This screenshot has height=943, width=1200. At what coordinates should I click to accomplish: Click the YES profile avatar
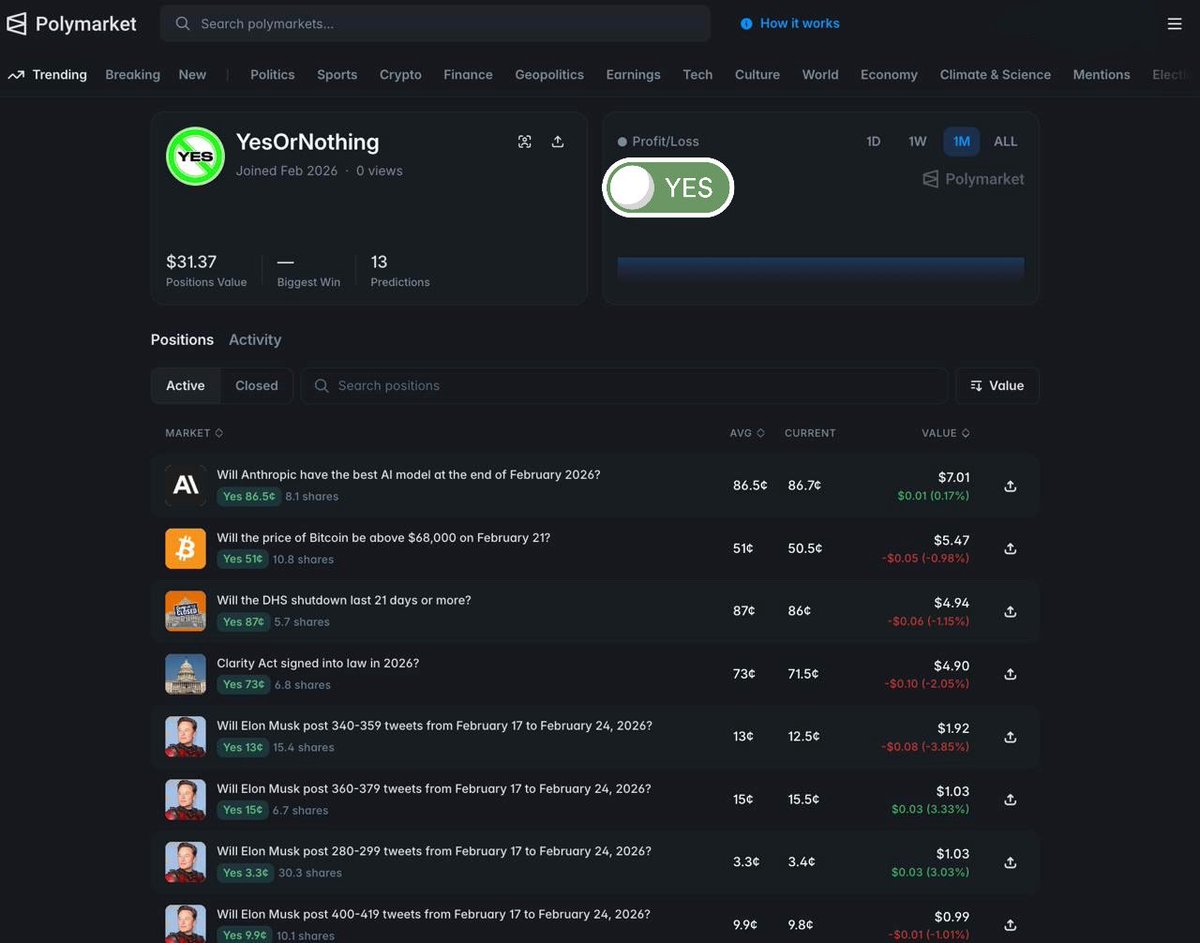[195, 156]
